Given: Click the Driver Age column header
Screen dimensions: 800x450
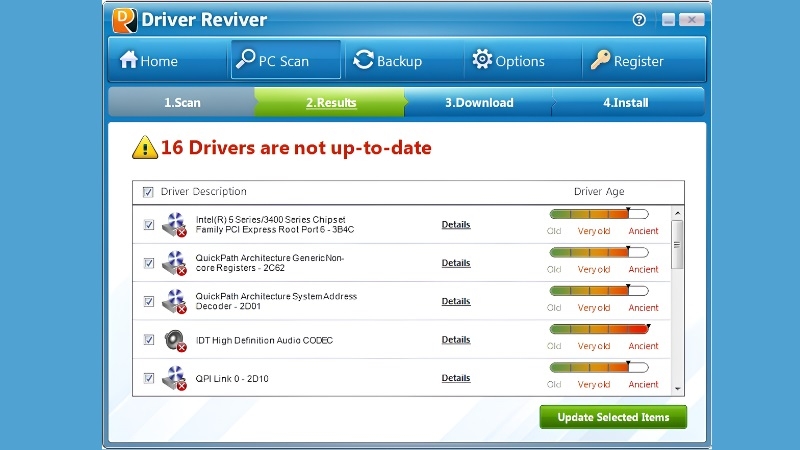Looking at the screenshot, I should coord(599,191).
